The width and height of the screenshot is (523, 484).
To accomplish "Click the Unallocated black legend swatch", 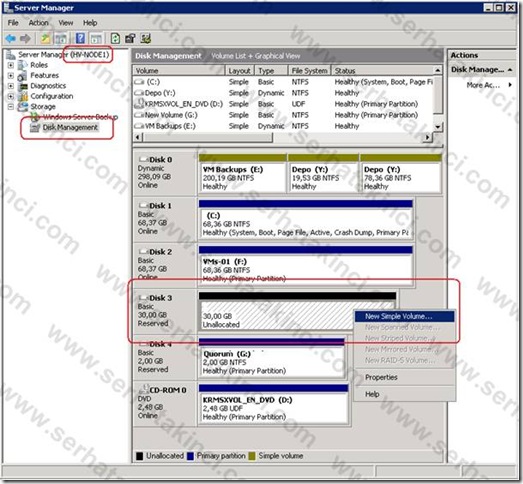I will tap(139, 456).
